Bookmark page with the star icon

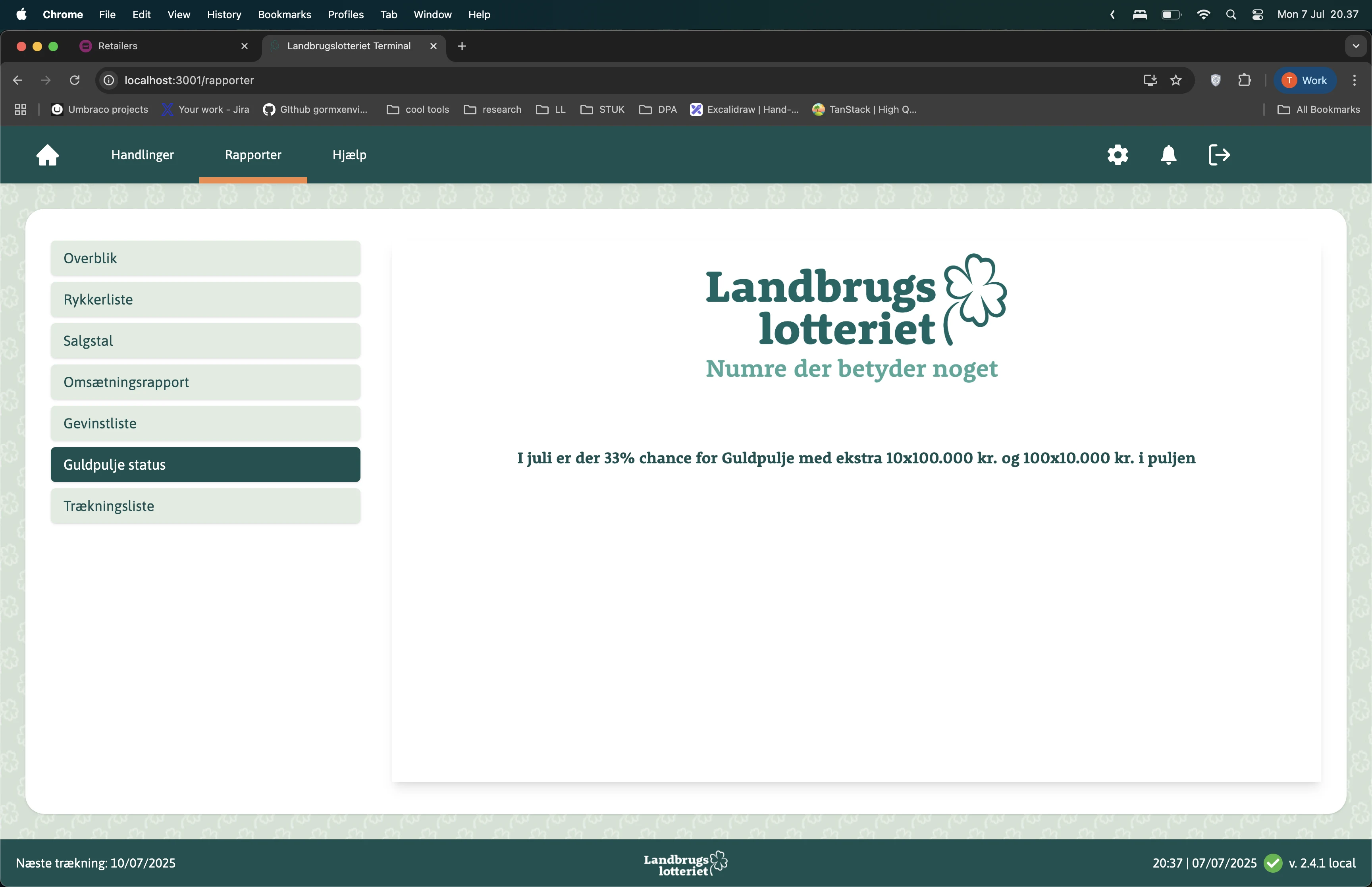pyautogui.click(x=1175, y=81)
